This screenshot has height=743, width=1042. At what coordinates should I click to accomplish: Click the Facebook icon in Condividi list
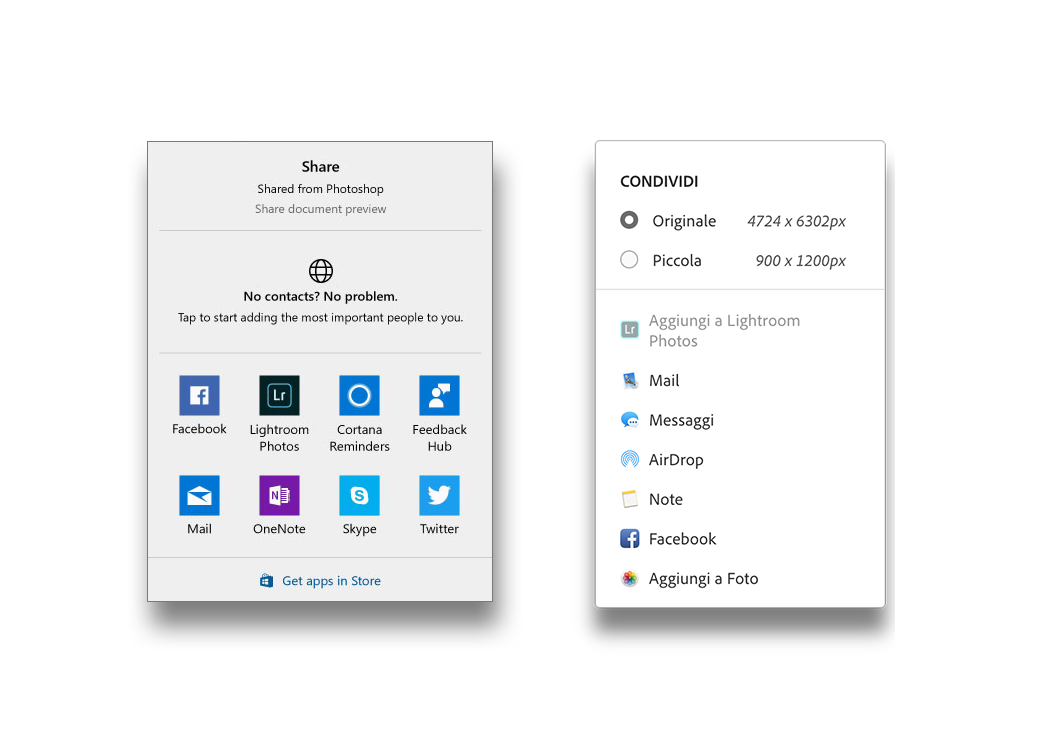tap(630, 538)
